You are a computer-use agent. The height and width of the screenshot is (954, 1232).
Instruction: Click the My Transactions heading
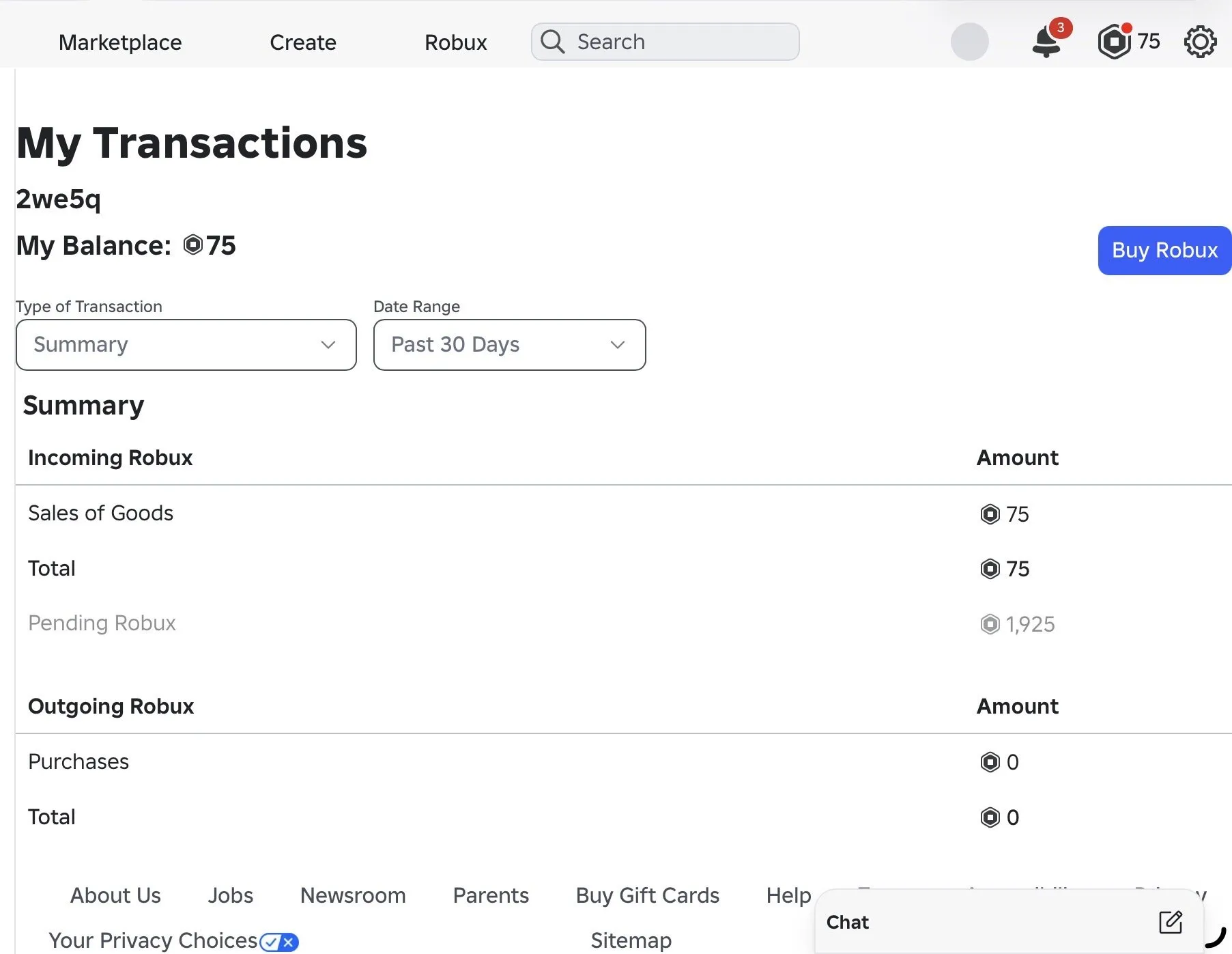[192, 143]
